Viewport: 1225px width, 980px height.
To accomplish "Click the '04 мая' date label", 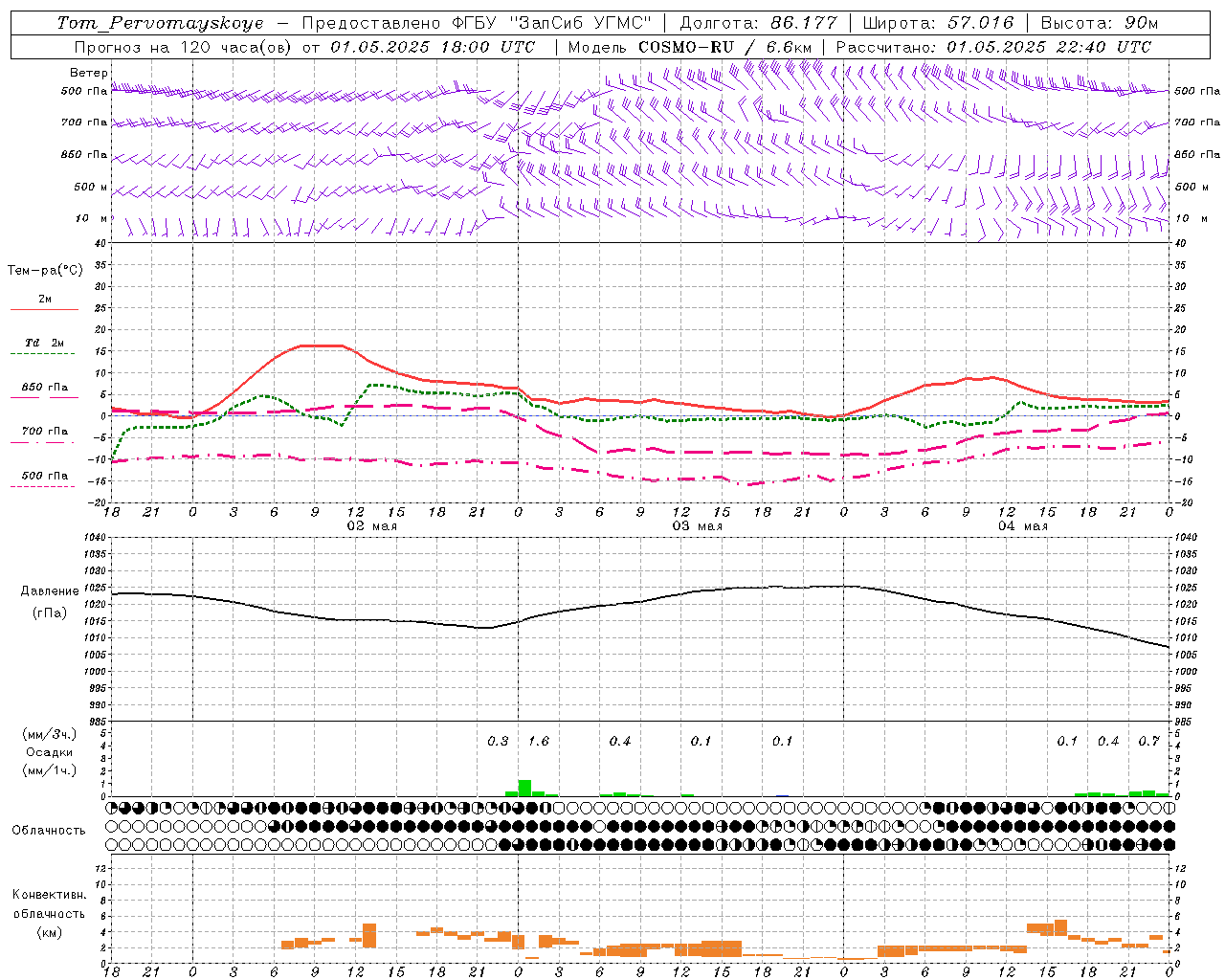I will pos(1022,526).
